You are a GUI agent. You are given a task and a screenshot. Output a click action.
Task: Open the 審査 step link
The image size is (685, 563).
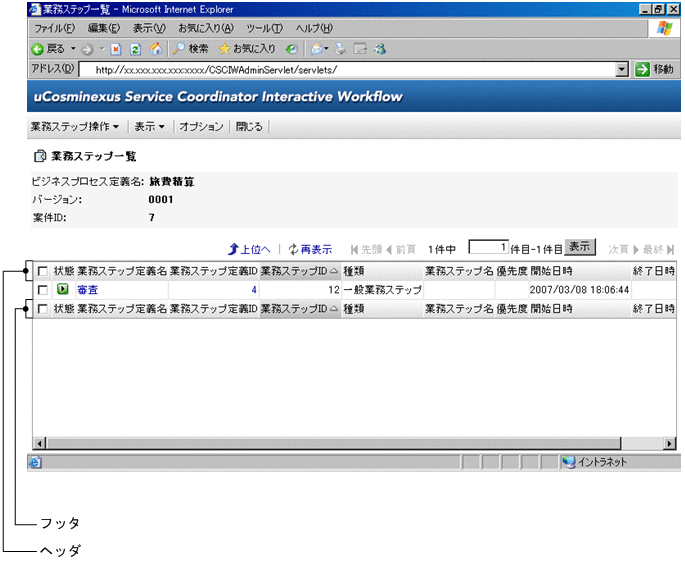[x=87, y=290]
